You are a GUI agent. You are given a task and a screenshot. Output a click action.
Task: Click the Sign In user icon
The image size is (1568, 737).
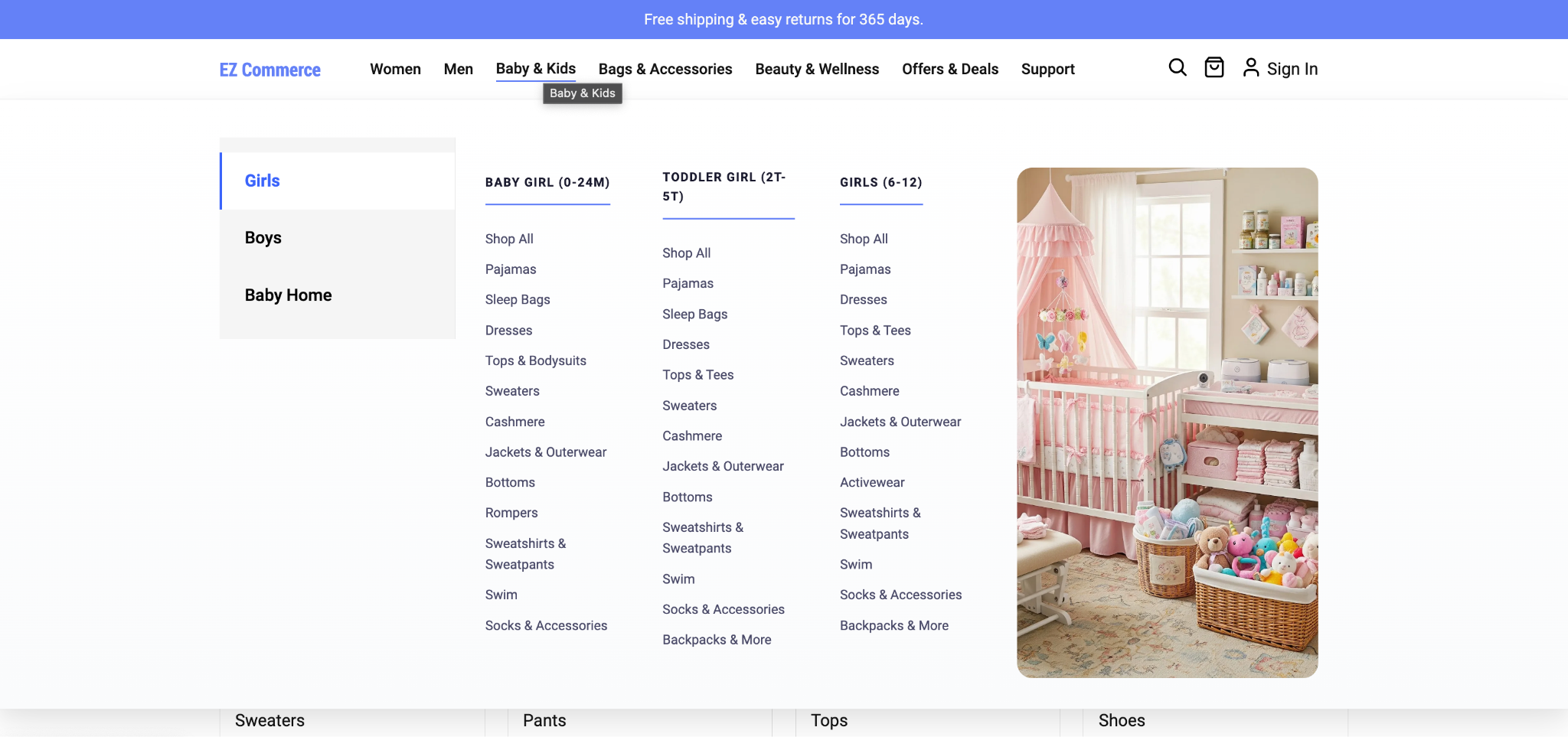[x=1251, y=67]
